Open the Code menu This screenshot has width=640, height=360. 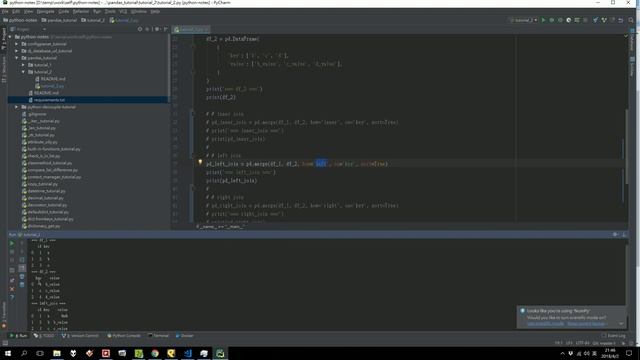[x=63, y=11]
